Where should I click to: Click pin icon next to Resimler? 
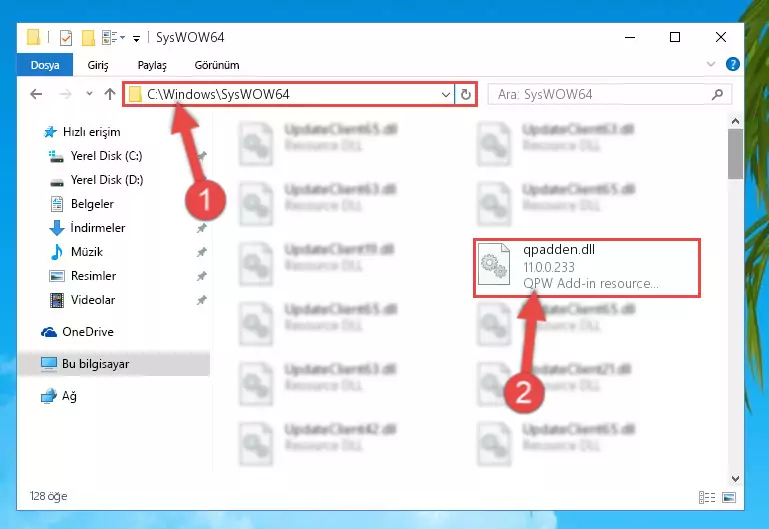[x=201, y=276]
